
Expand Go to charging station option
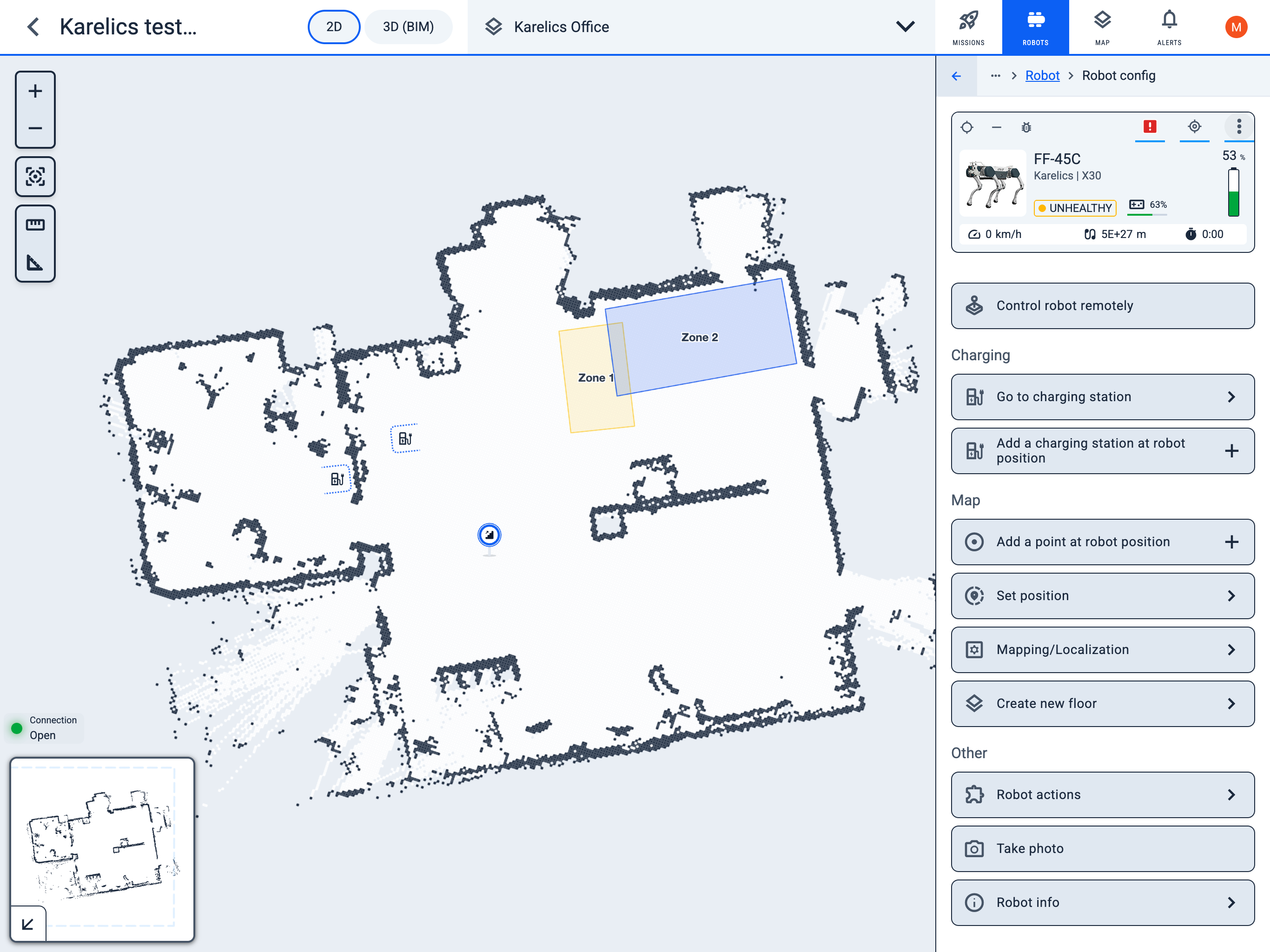click(1102, 397)
